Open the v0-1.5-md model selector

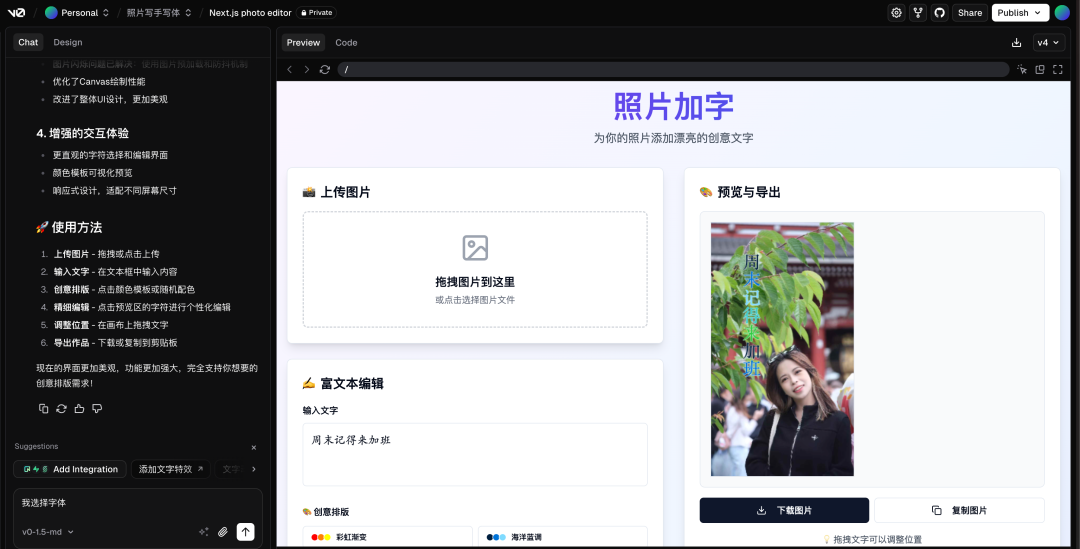coord(48,532)
